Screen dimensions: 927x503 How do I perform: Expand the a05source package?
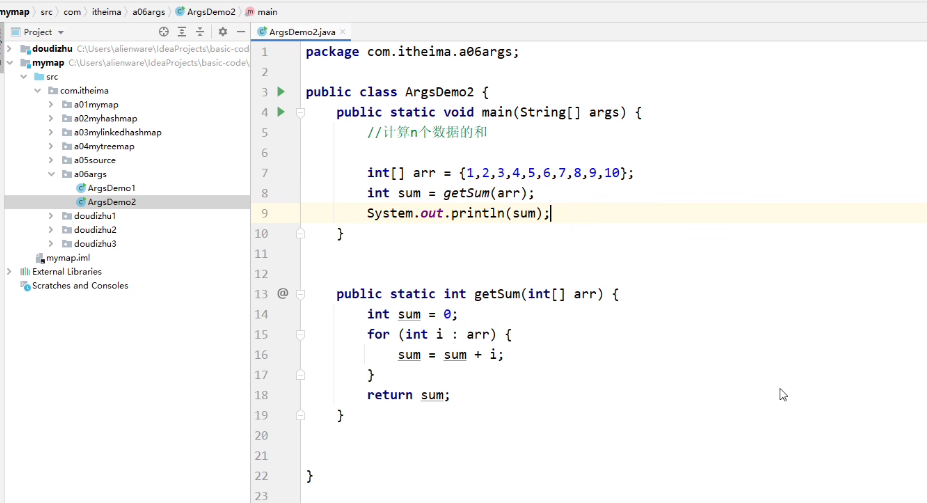(51, 160)
